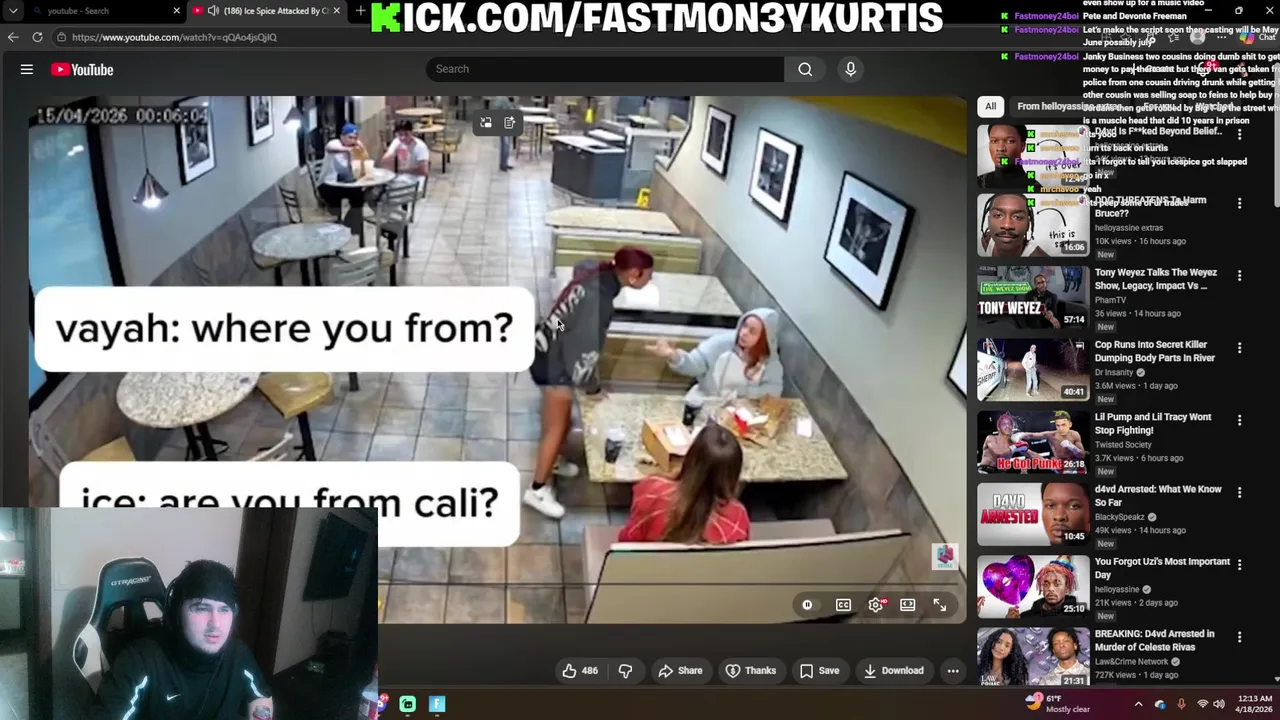Open the Twisted Society channel name
The height and width of the screenshot is (720, 1280).
pyautogui.click(x=1123, y=444)
